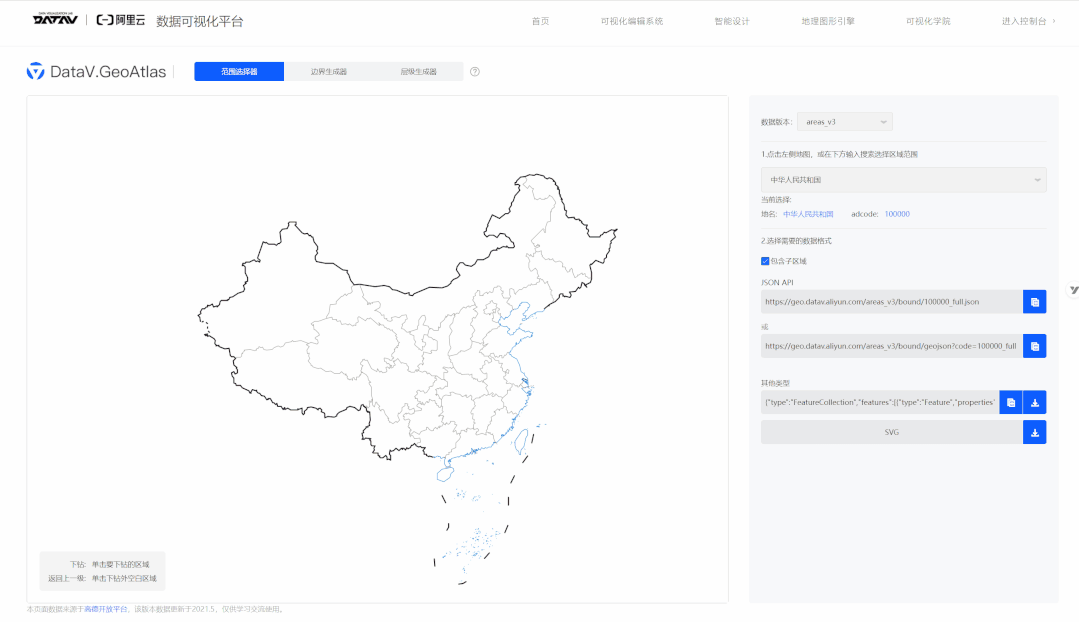Expand the collapsed panel arrow on right edge
1079x622 pixels.
[1073, 290]
